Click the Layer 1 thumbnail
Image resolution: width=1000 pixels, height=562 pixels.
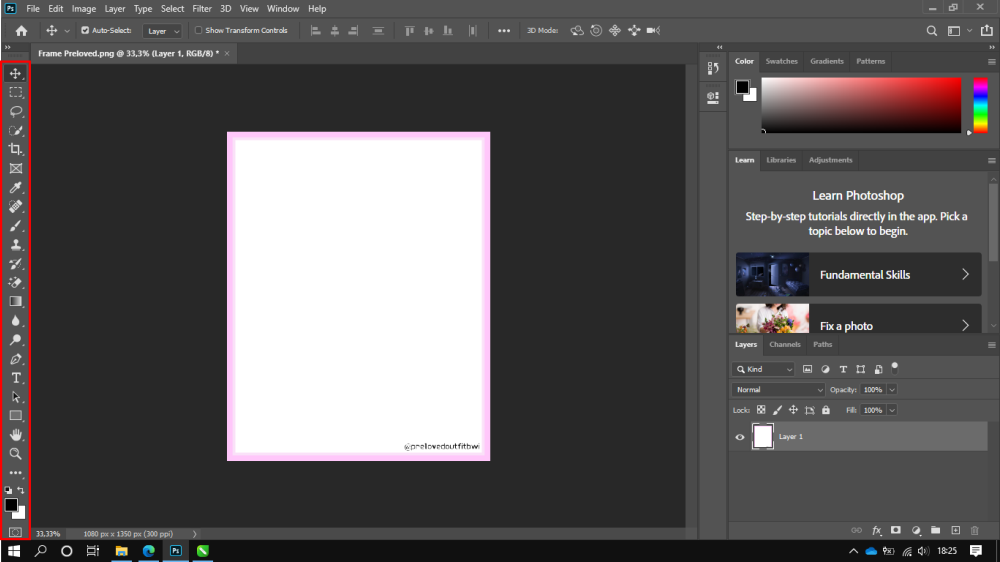[763, 437]
